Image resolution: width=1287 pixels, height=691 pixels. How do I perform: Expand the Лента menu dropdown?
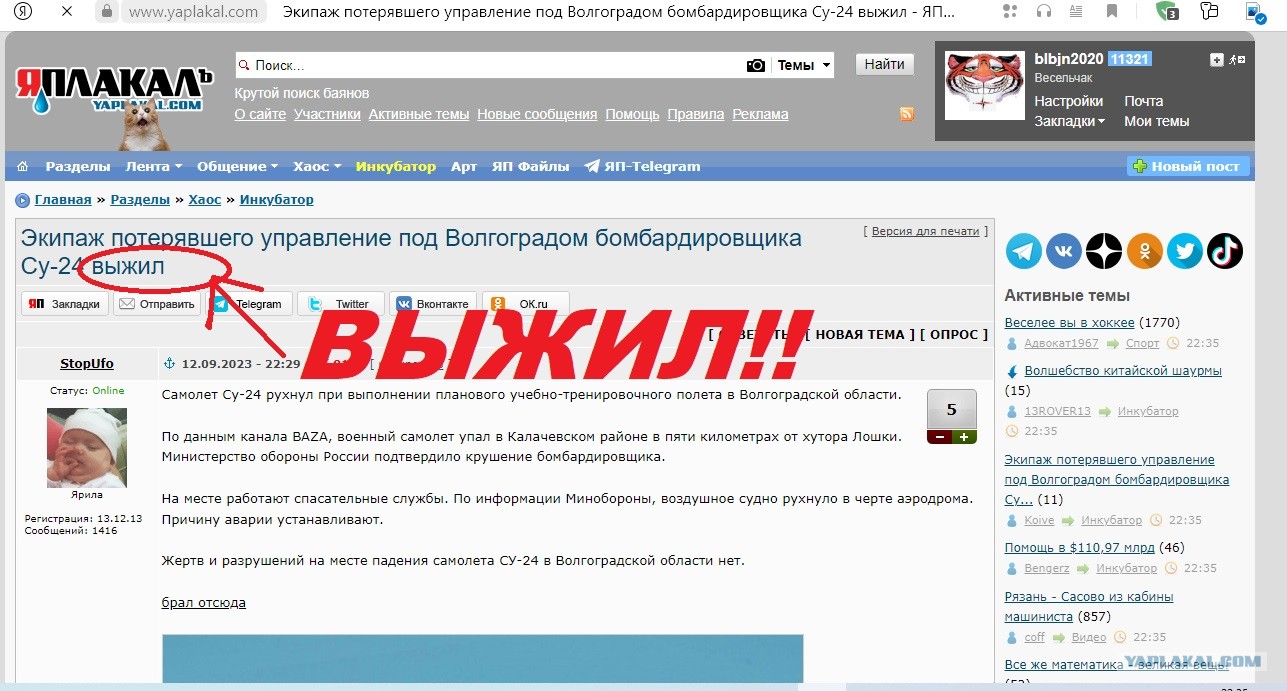click(154, 166)
